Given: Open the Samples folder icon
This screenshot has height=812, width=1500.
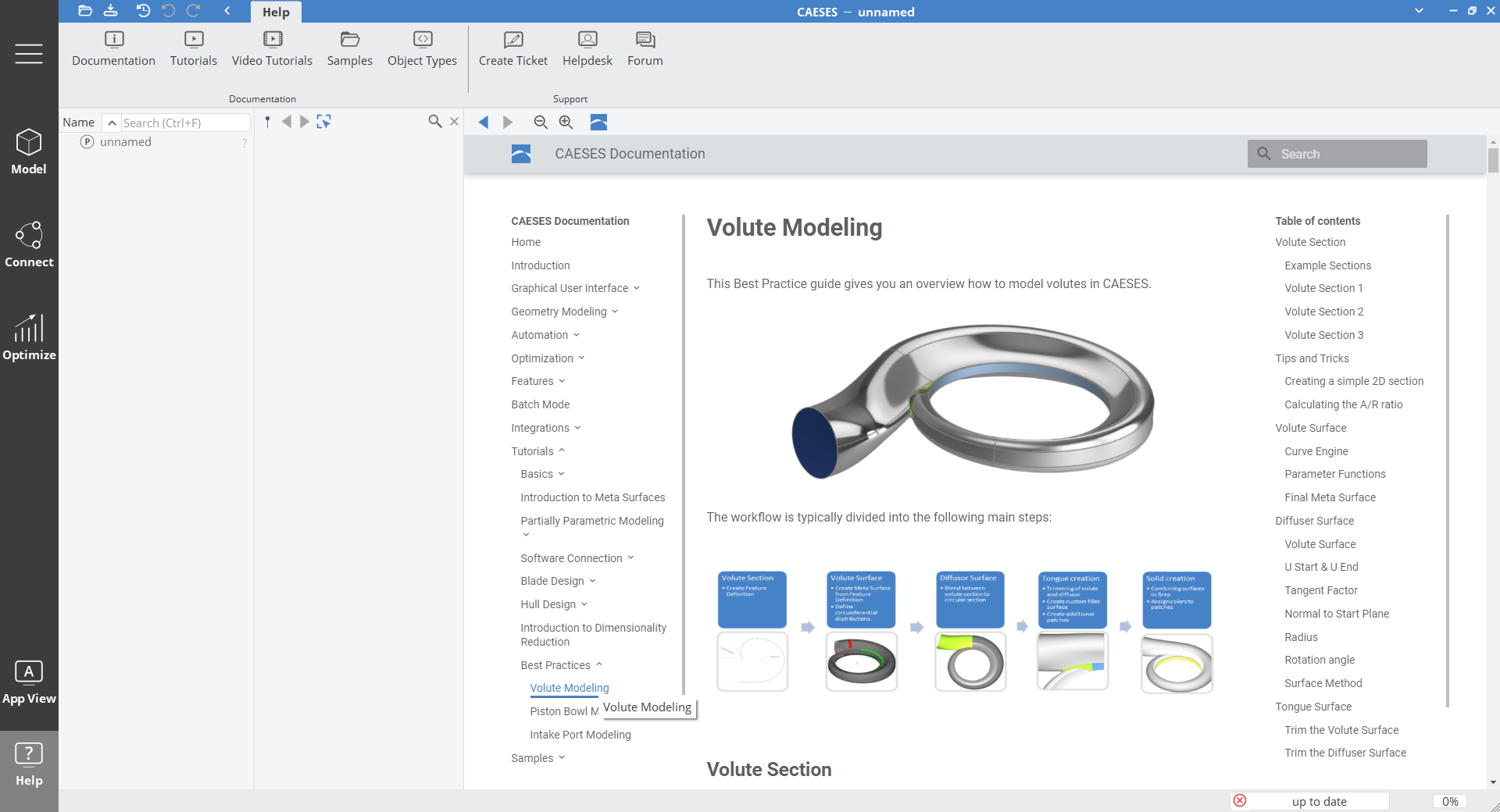Looking at the screenshot, I should (x=349, y=48).
